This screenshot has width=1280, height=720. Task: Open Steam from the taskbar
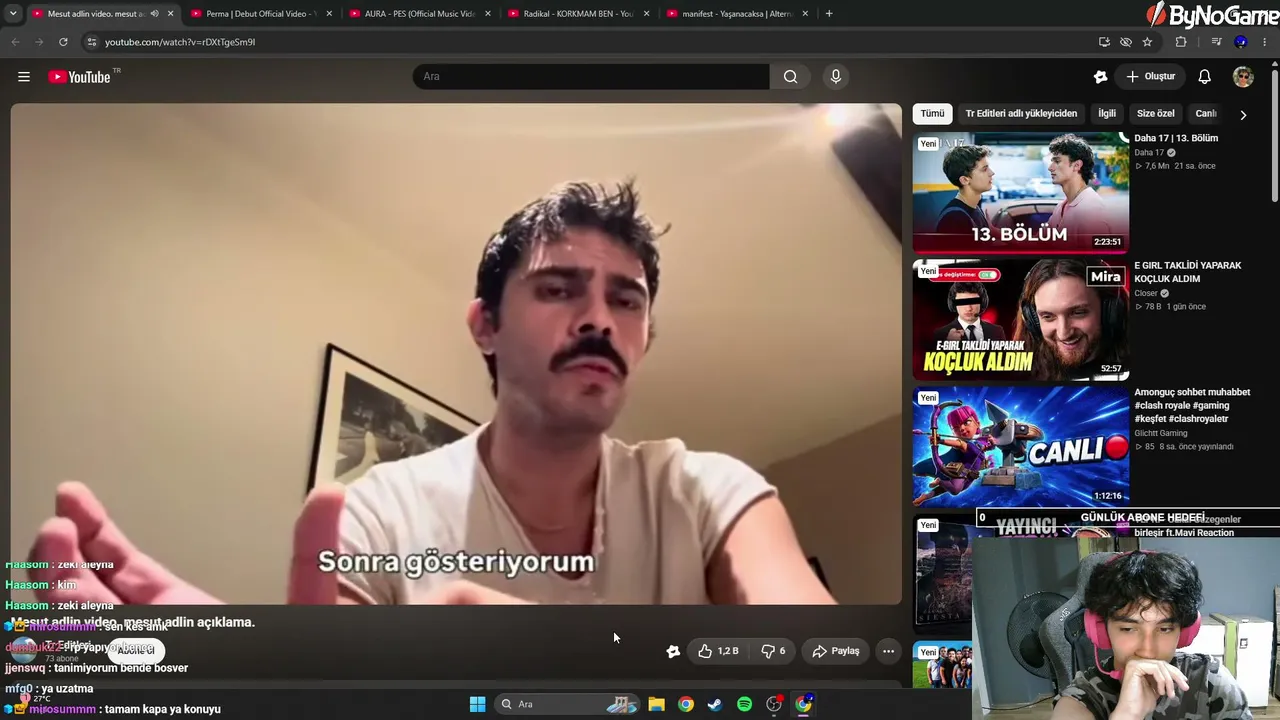tap(714, 704)
